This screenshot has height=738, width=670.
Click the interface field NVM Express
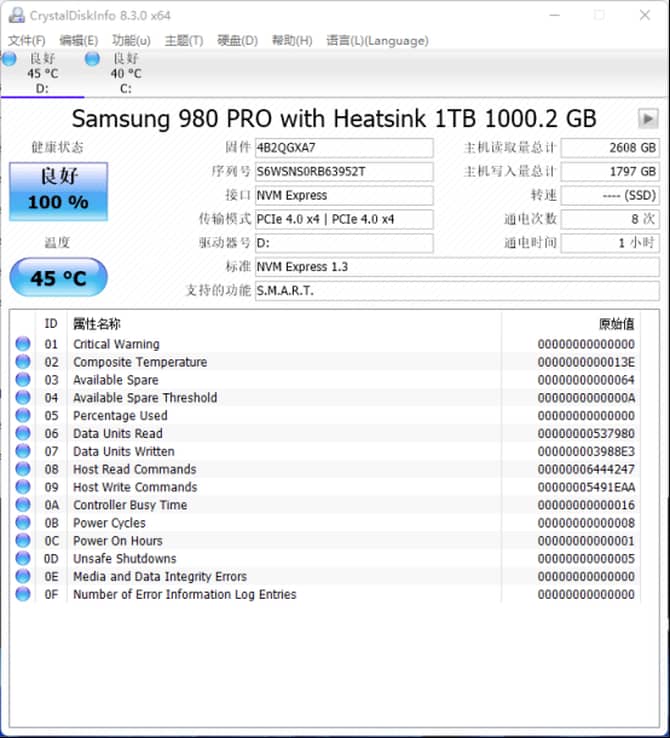click(344, 195)
